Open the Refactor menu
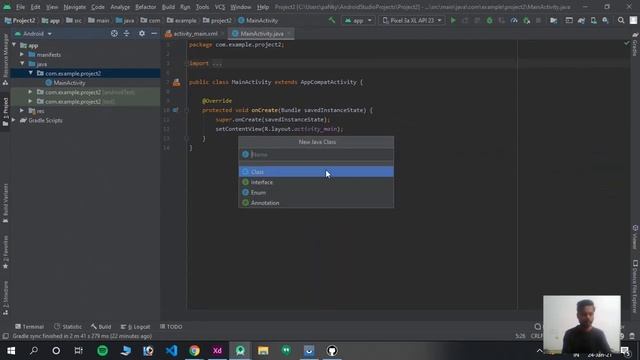 [x=146, y=7]
